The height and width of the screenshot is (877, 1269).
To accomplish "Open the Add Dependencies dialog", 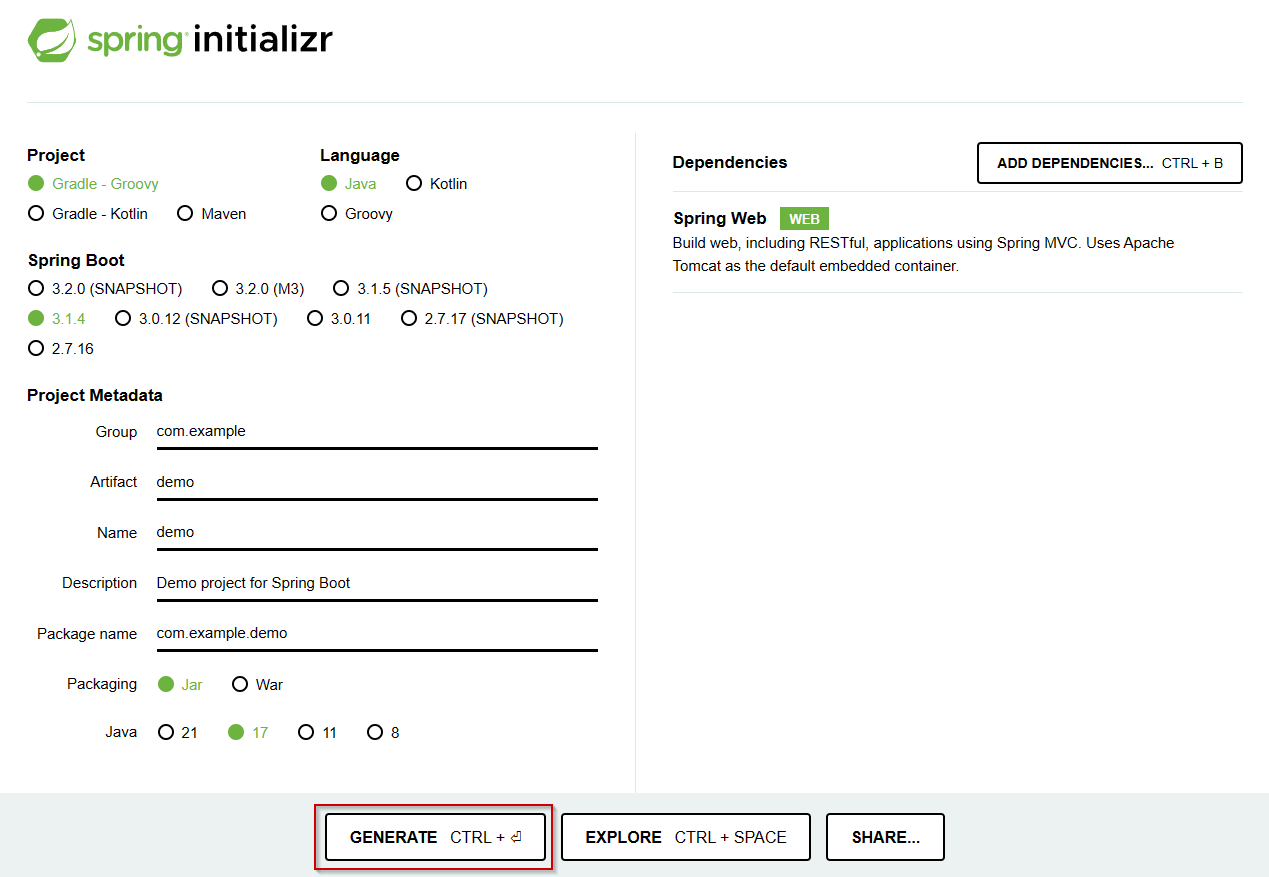I will [1110, 163].
